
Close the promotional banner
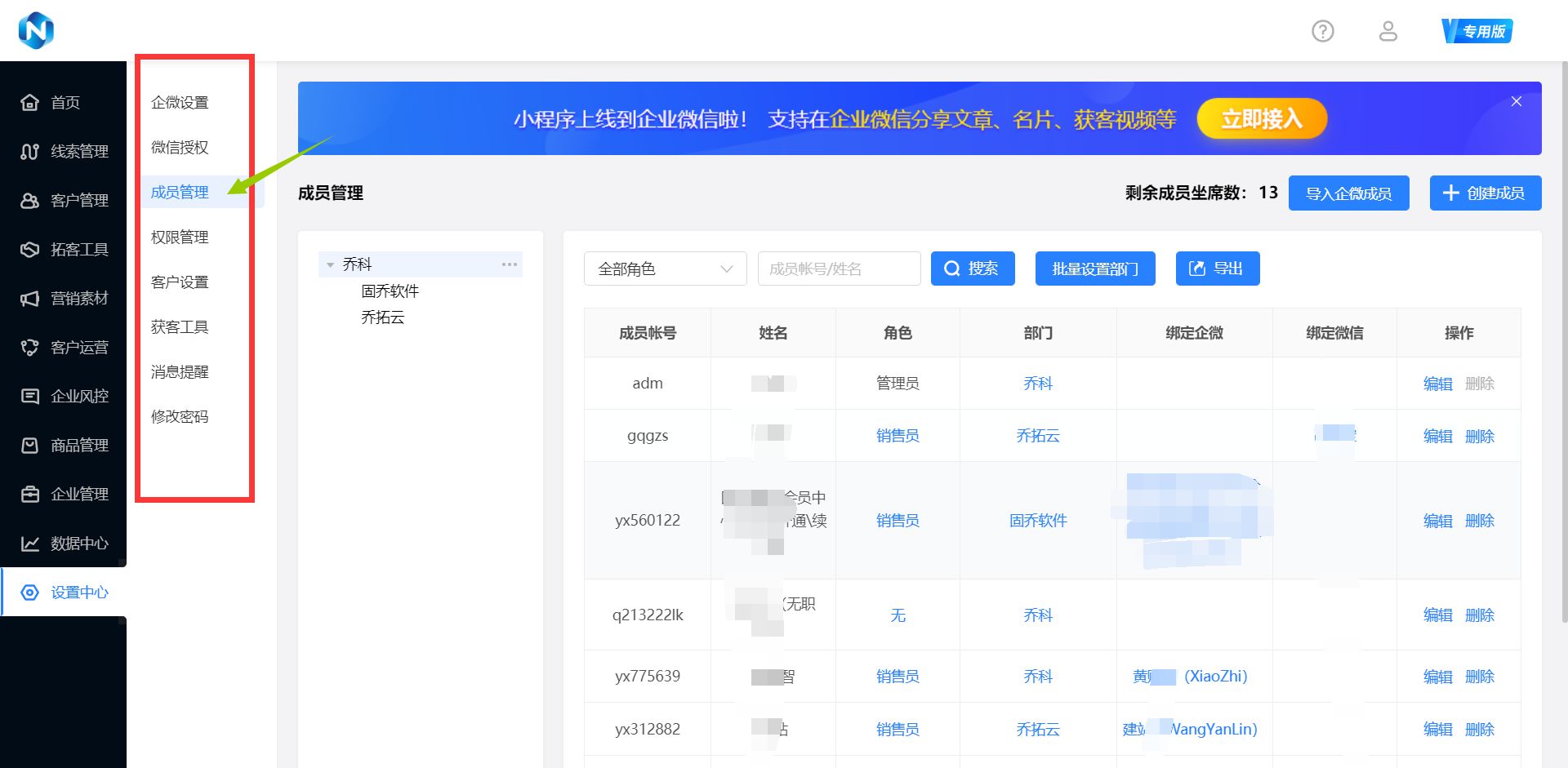(1517, 101)
